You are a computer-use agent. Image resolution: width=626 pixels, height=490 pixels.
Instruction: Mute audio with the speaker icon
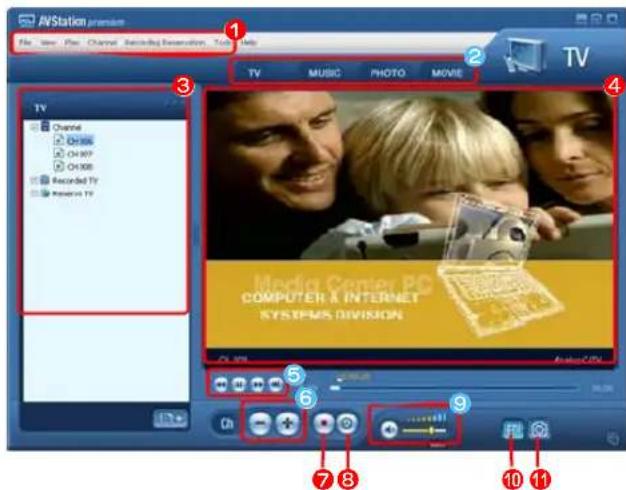388,430
